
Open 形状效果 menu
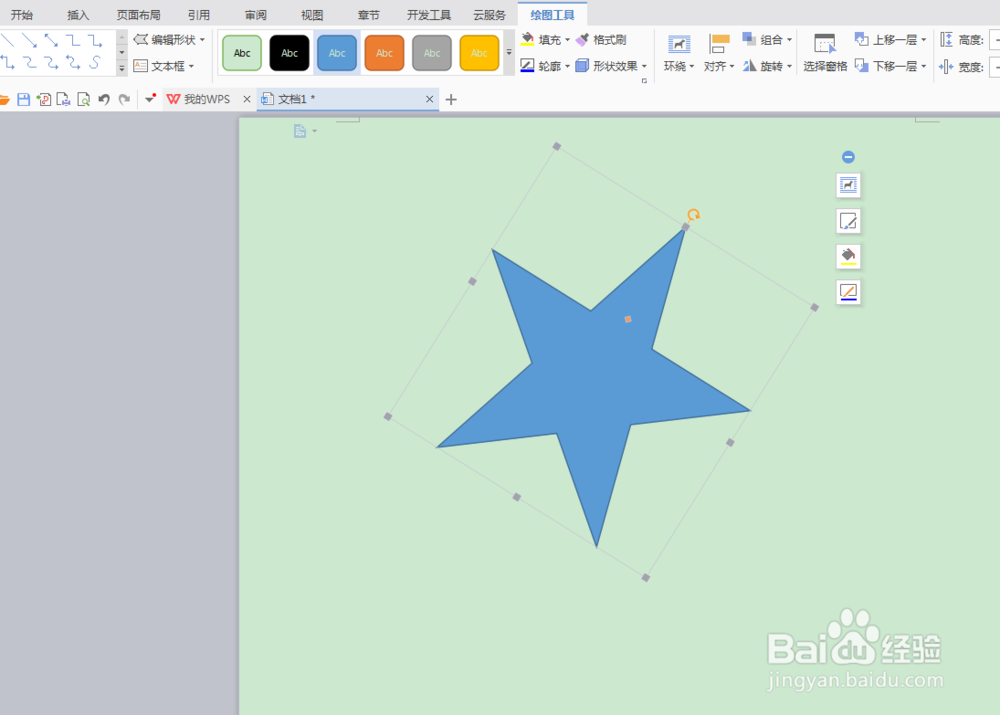pyautogui.click(x=611, y=66)
